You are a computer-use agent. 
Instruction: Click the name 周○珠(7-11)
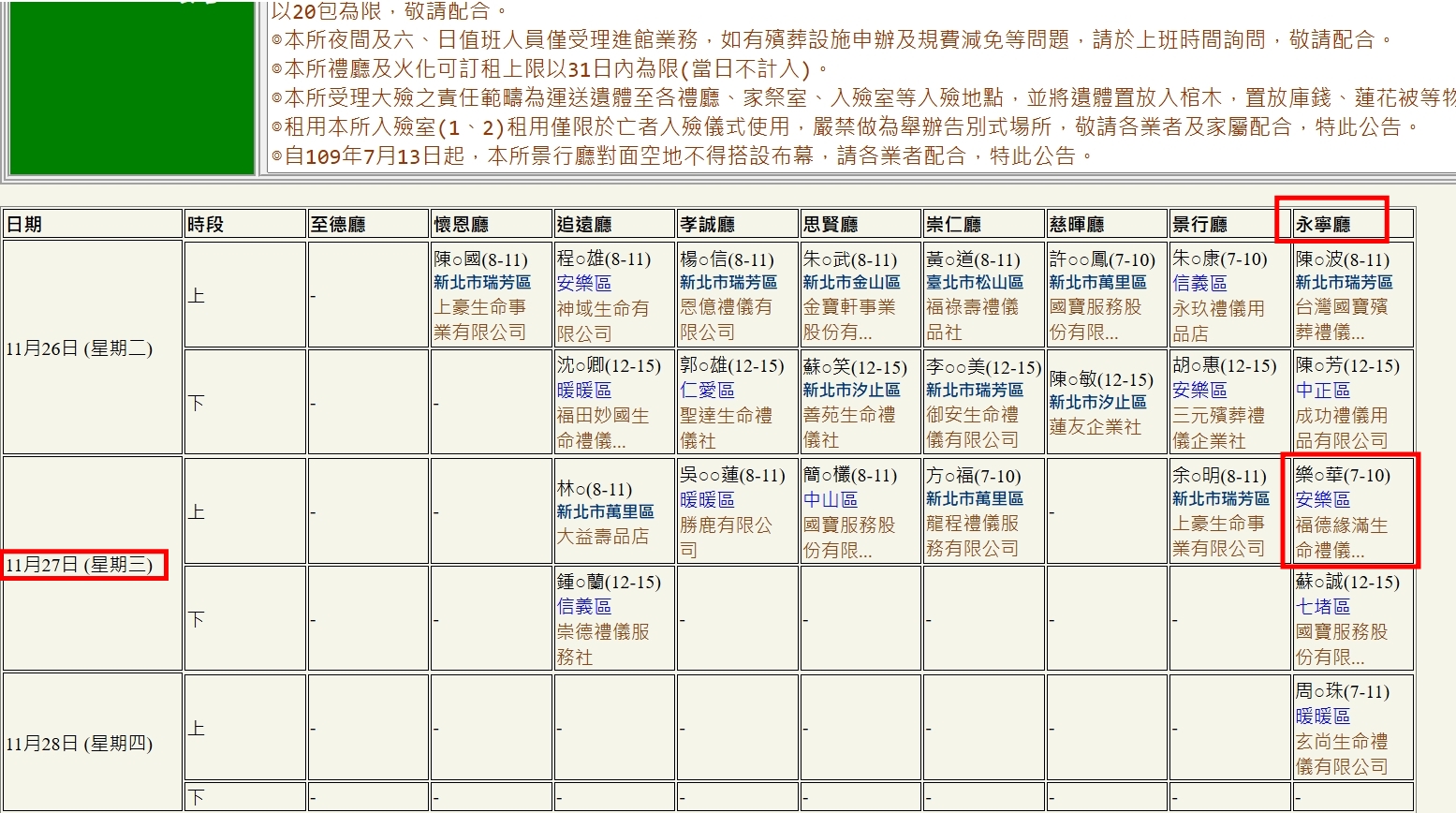pos(1343,692)
